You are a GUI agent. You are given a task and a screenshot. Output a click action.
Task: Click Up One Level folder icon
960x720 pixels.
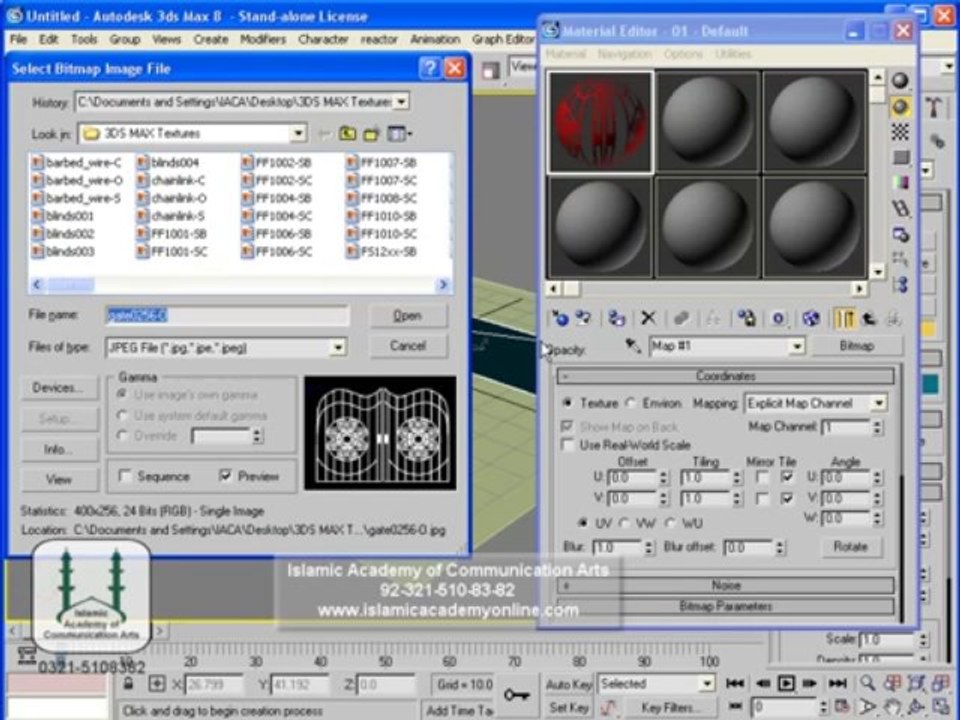point(348,133)
